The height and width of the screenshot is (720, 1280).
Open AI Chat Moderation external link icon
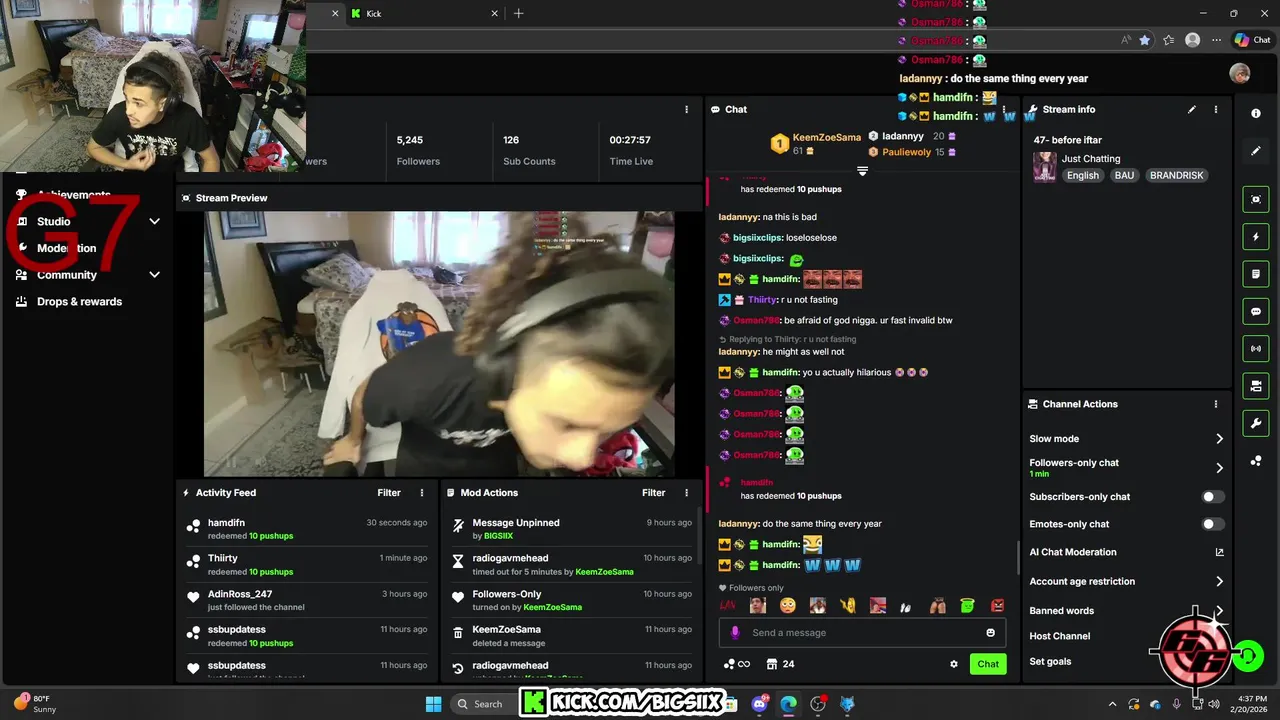click(1219, 552)
